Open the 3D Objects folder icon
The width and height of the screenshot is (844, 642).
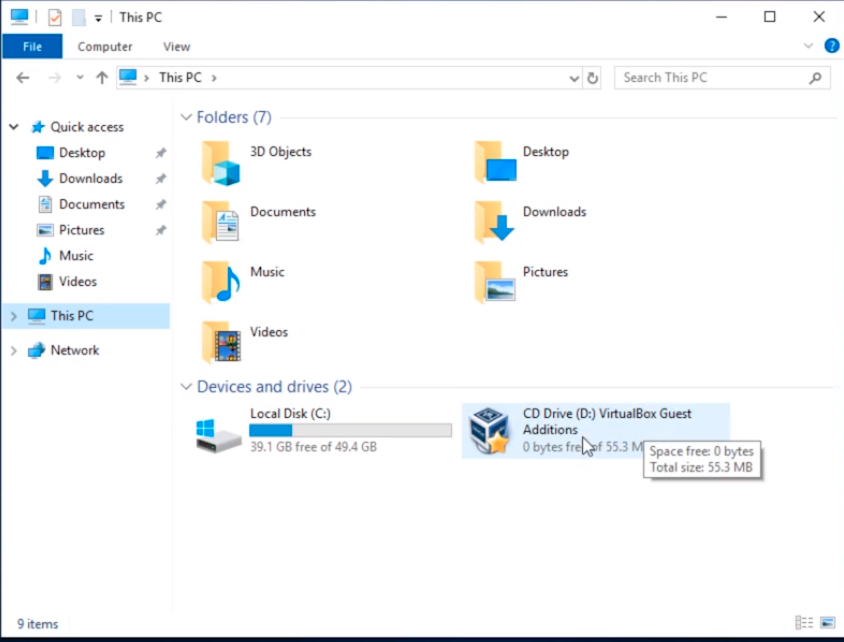[x=220, y=163]
